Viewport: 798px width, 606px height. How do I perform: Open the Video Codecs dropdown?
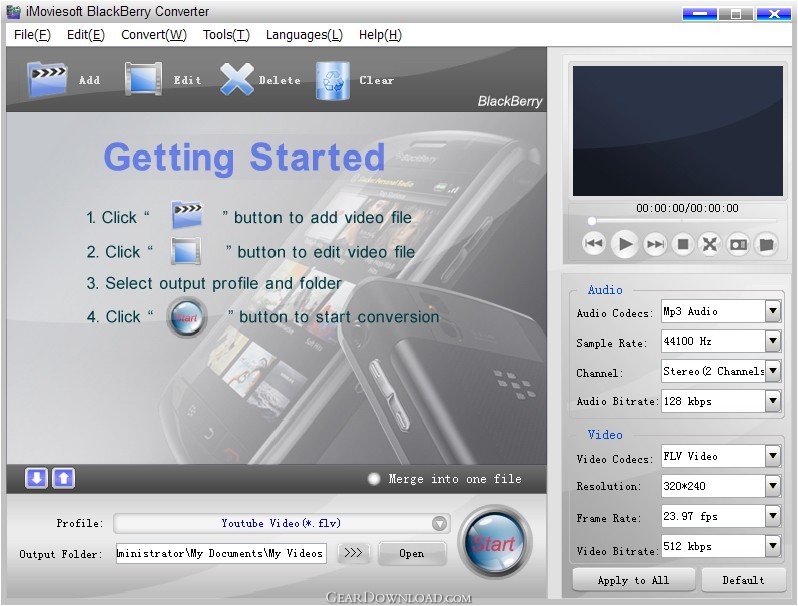click(773, 456)
